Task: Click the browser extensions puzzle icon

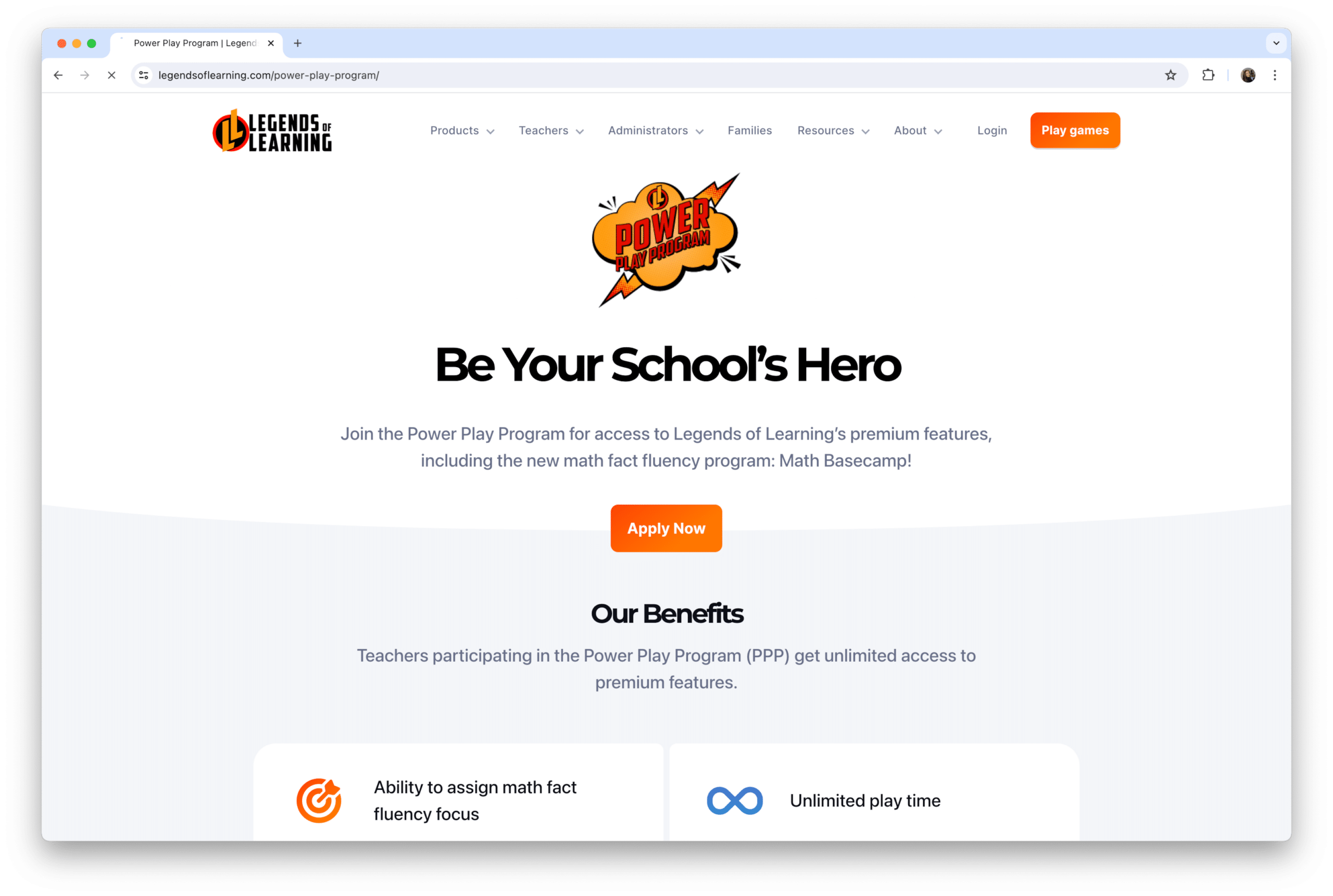Action: click(x=1208, y=75)
